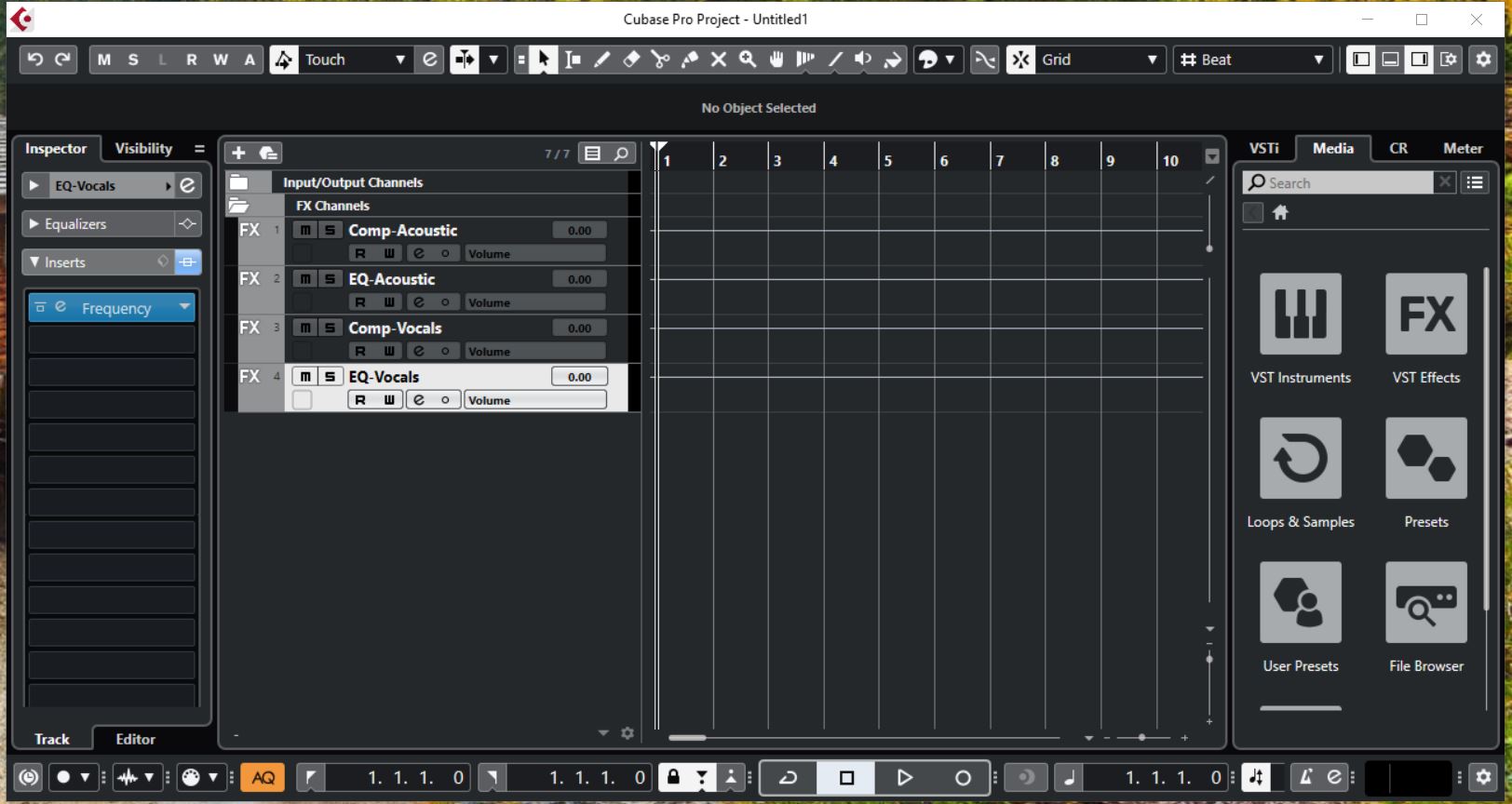
Task: Click the Redo arrow in the toolbar
Action: coord(62,60)
